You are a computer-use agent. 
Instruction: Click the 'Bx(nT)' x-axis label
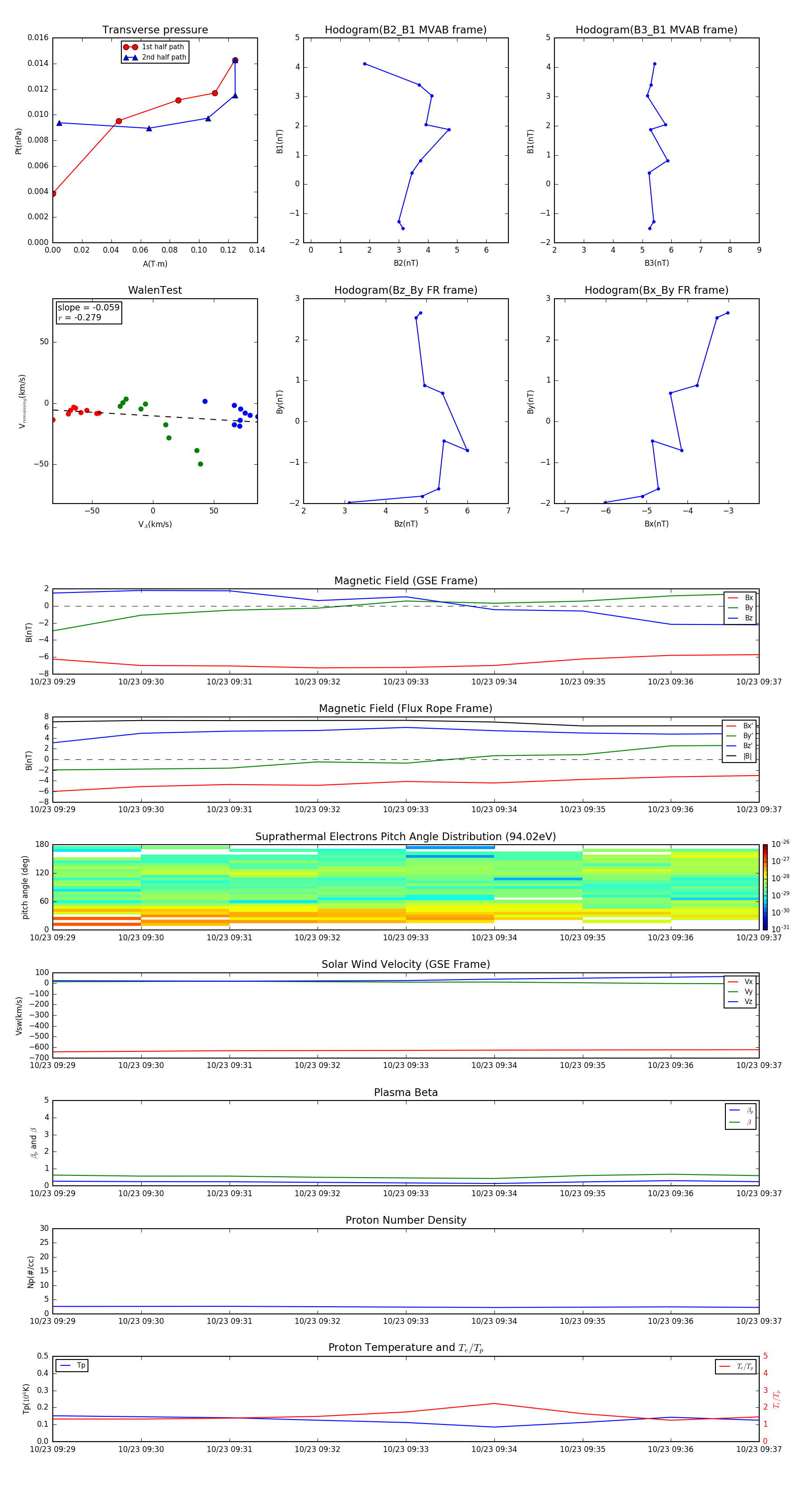tap(656, 524)
